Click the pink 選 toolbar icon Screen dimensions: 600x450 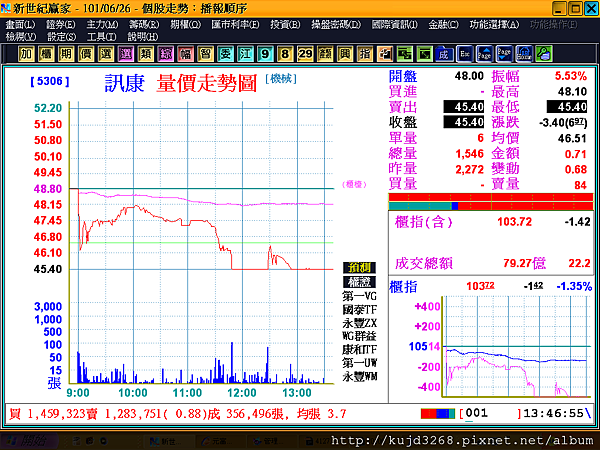tap(126, 54)
